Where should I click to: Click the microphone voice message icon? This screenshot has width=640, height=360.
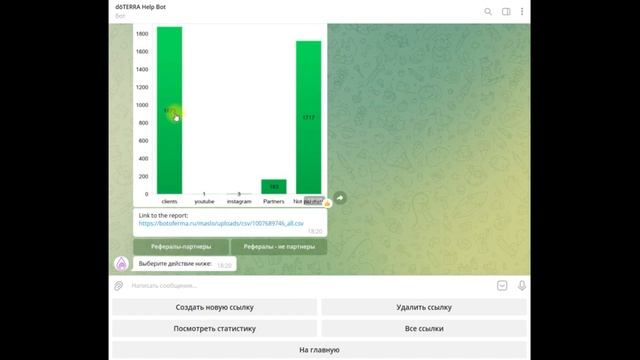[x=522, y=285]
